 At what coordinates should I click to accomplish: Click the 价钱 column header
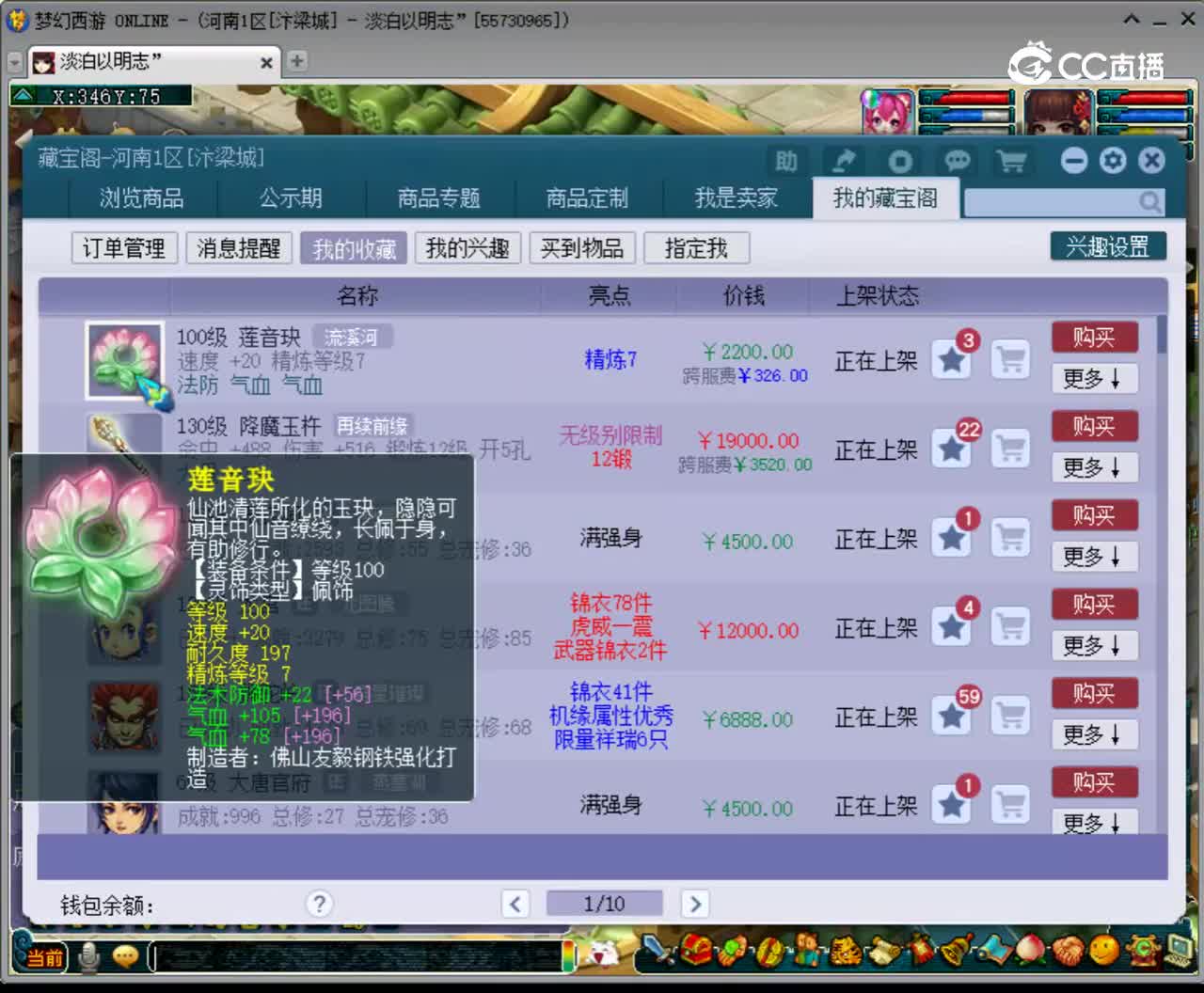(744, 296)
